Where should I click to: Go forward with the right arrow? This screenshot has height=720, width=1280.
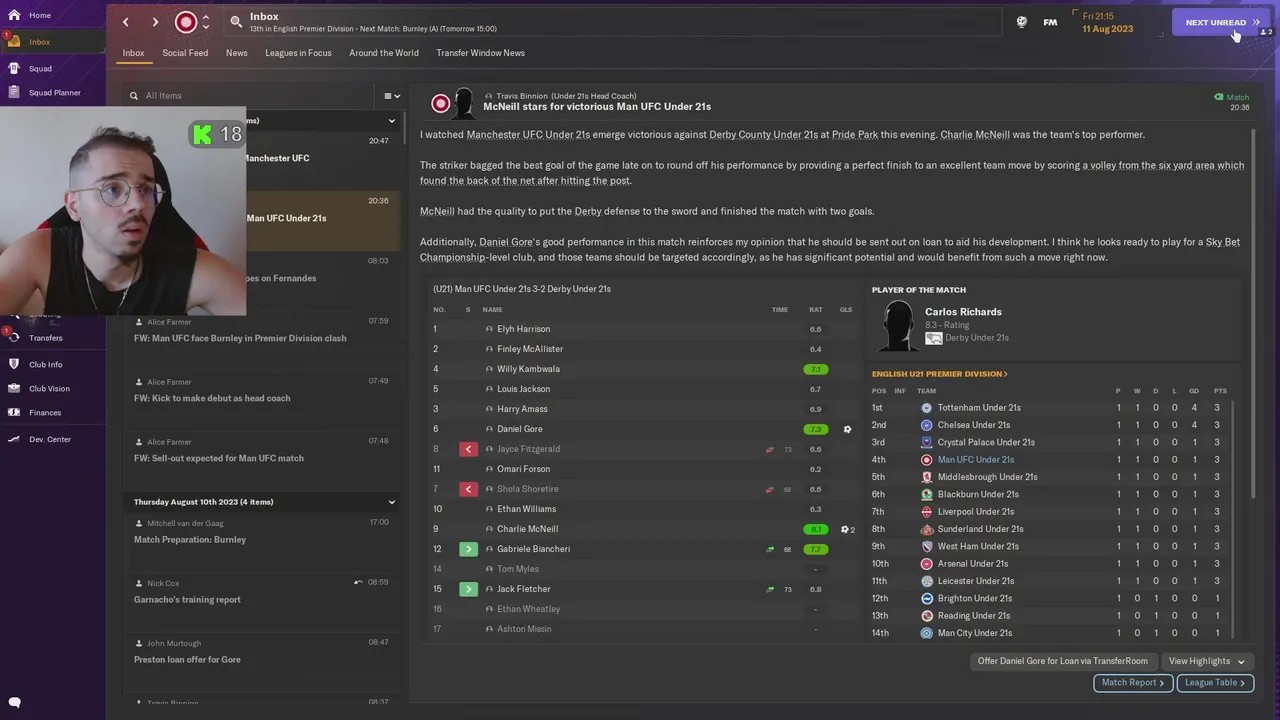[x=155, y=22]
